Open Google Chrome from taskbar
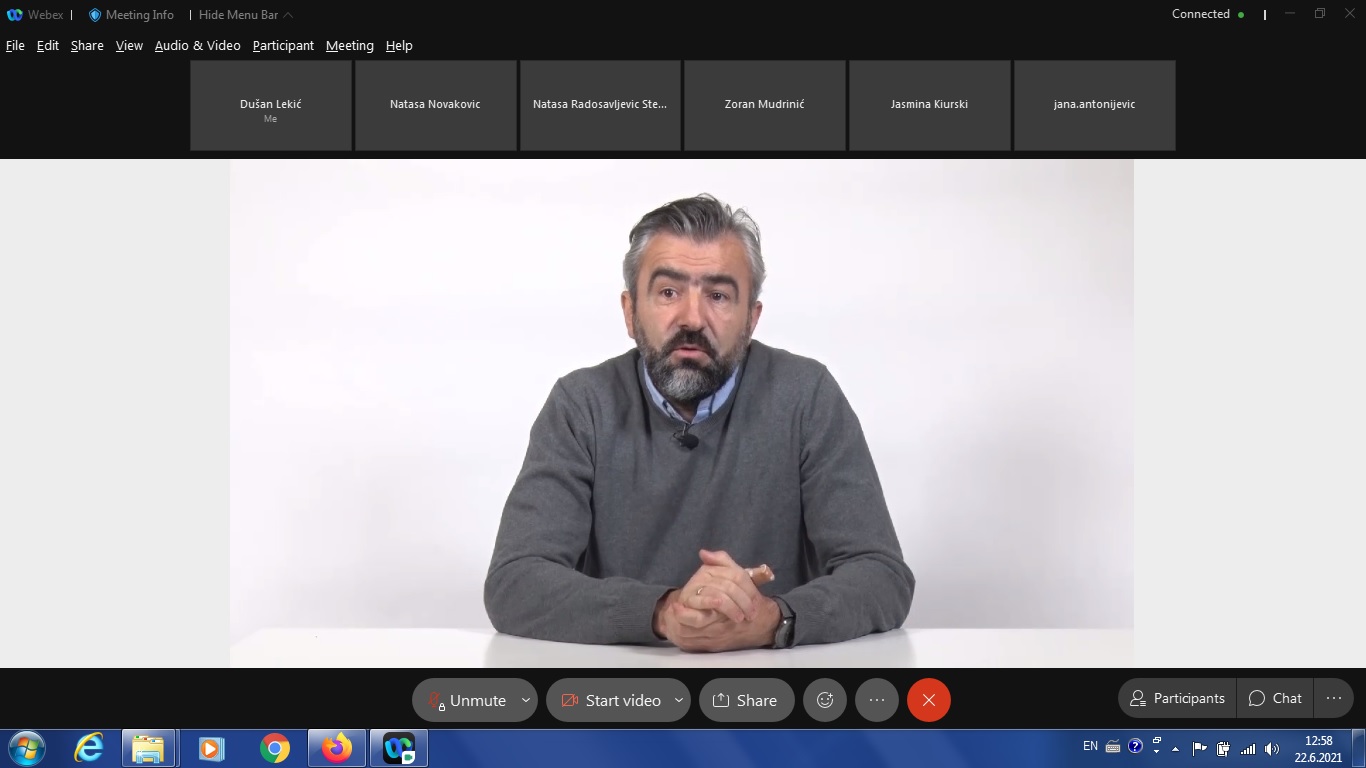The height and width of the screenshot is (768, 1366). coord(274,748)
